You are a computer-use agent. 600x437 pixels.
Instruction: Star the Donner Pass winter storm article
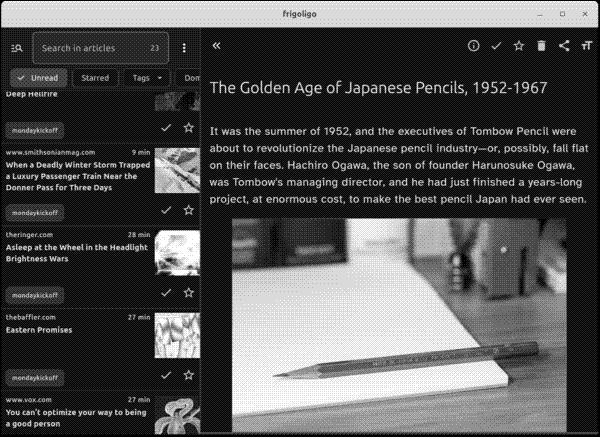click(x=189, y=210)
